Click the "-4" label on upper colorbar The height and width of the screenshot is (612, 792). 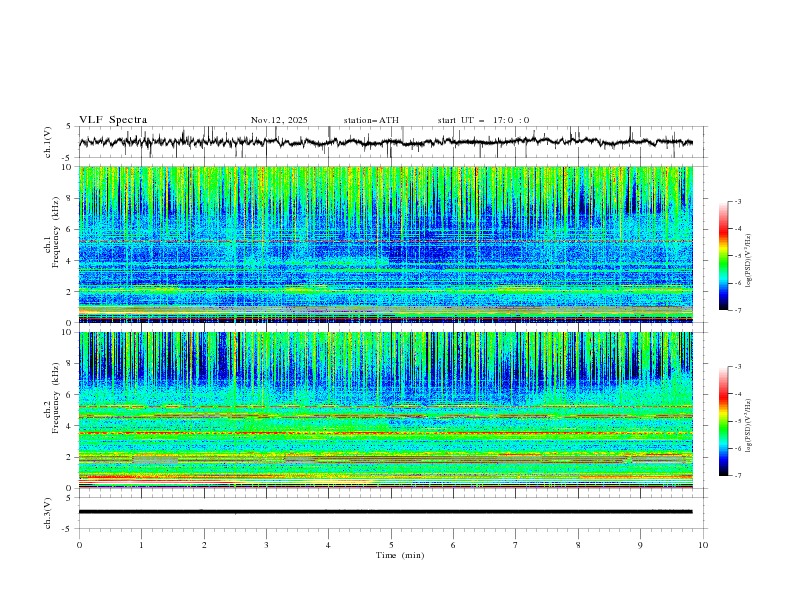point(737,229)
